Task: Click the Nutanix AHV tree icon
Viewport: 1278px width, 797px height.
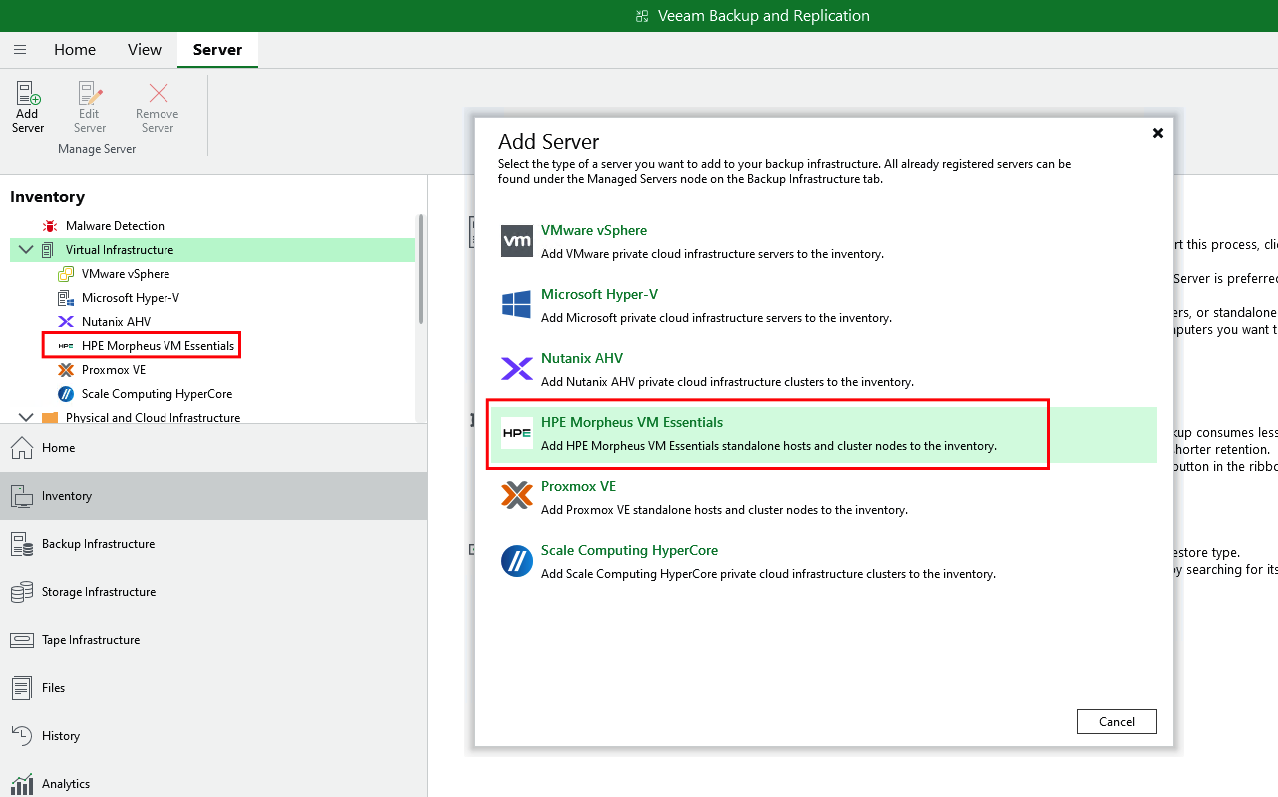Action: [x=66, y=322]
